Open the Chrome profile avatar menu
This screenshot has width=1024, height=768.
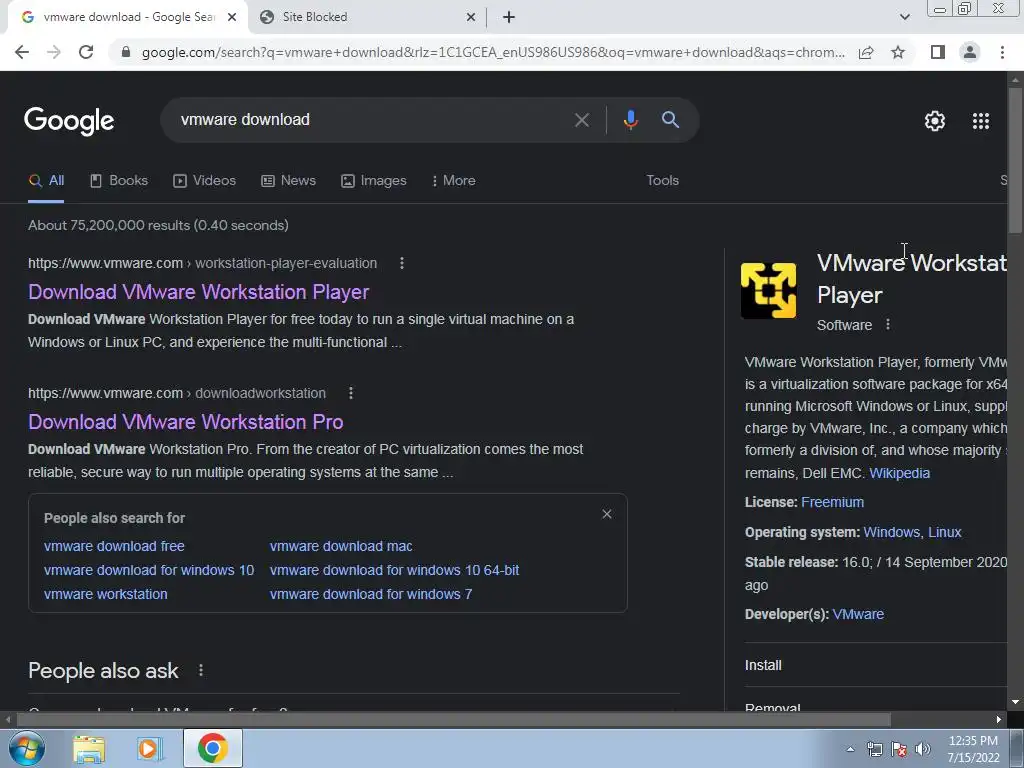point(970,52)
